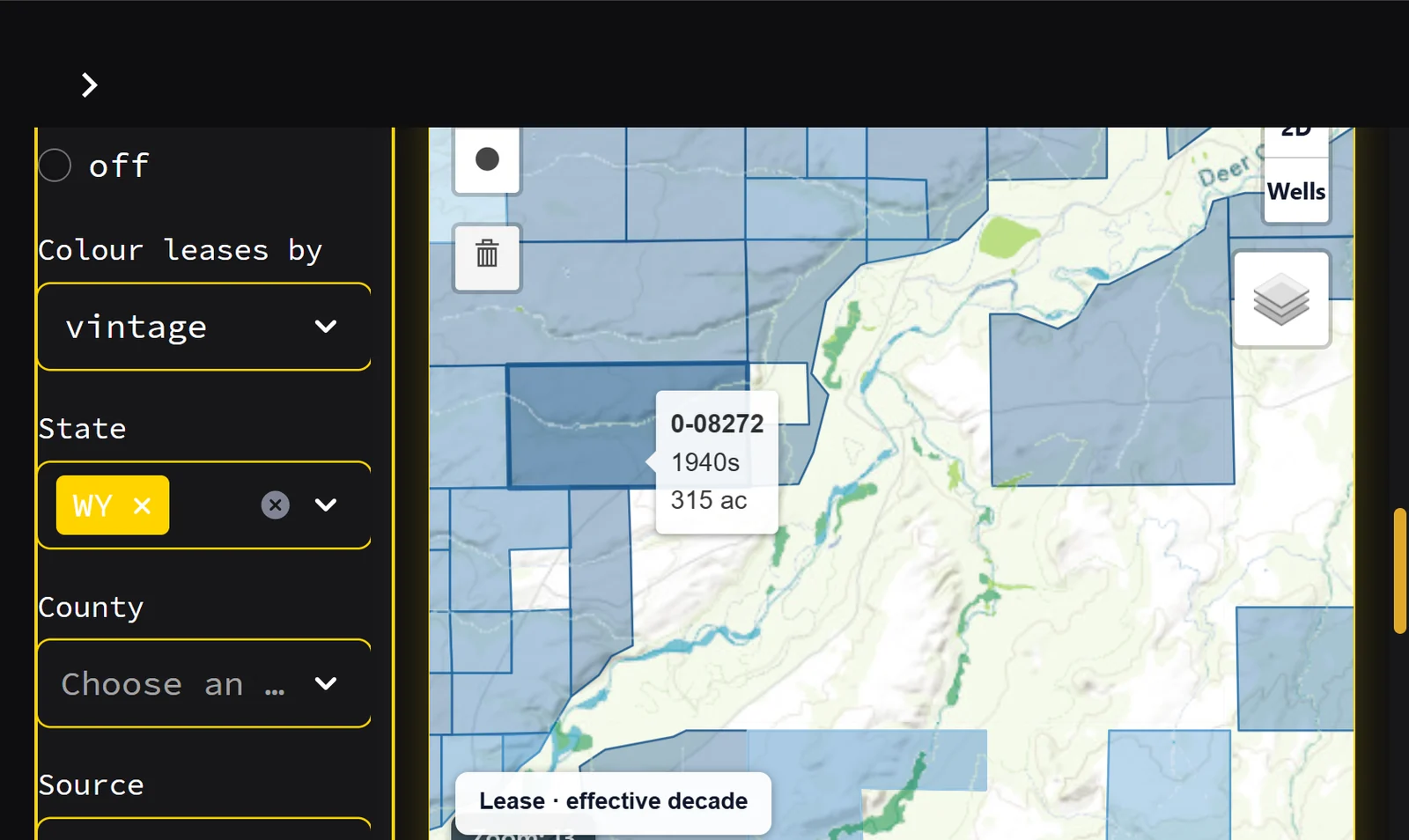Image resolution: width=1409 pixels, height=840 pixels.
Task: Click '315 ac' in the lease tooltip
Action: point(709,500)
